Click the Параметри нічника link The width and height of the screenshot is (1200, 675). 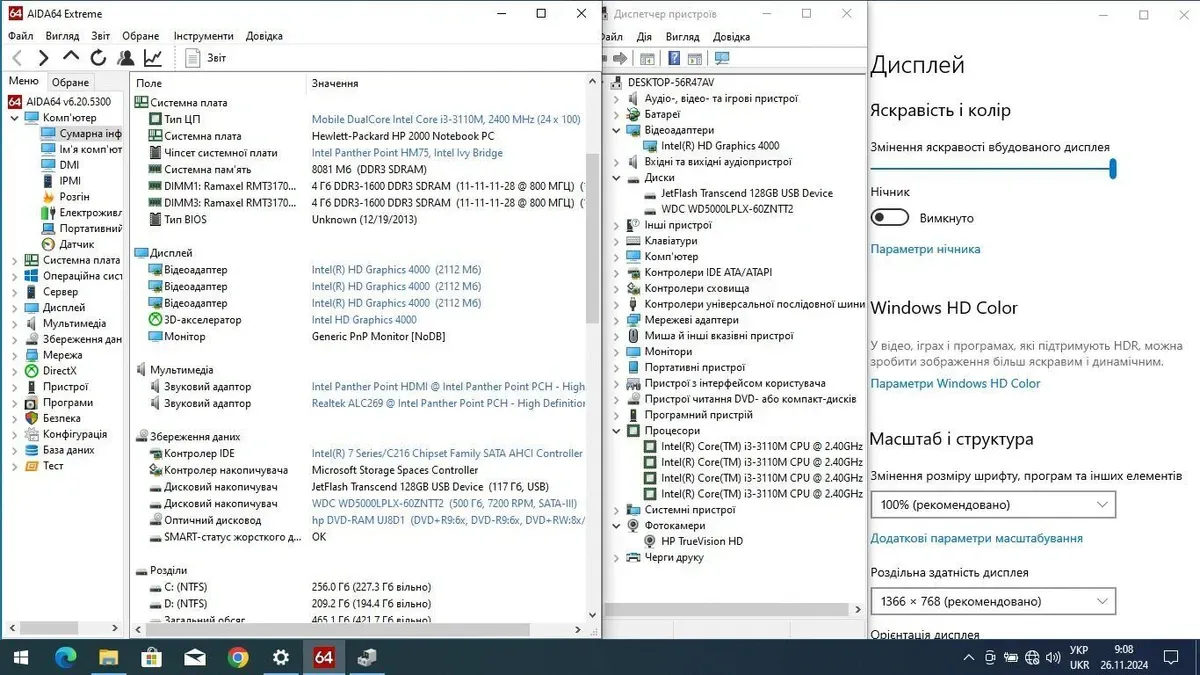click(x=925, y=249)
